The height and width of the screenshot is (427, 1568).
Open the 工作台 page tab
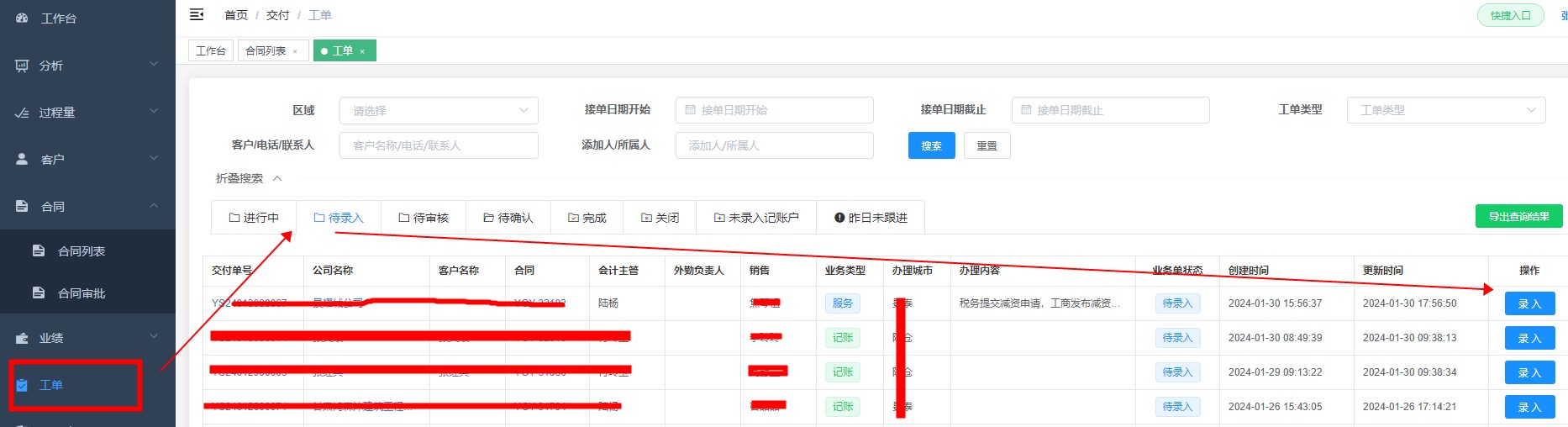(x=211, y=51)
